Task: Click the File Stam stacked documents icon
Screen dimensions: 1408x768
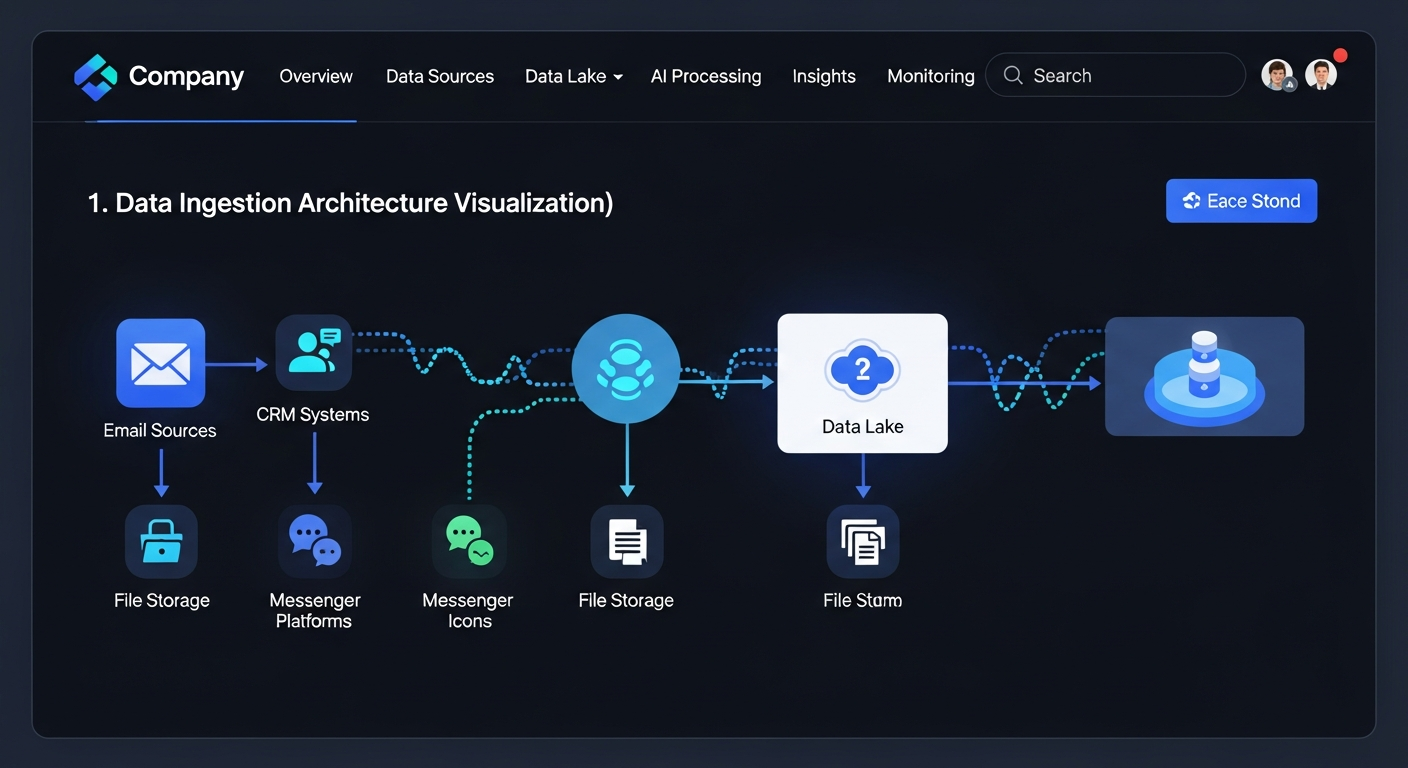Action: click(x=862, y=541)
